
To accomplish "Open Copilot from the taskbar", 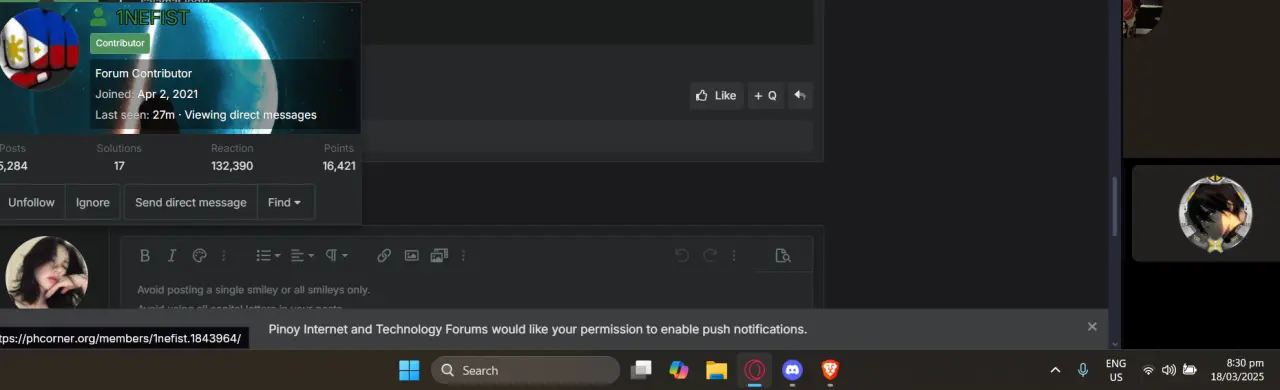I will (x=679, y=370).
